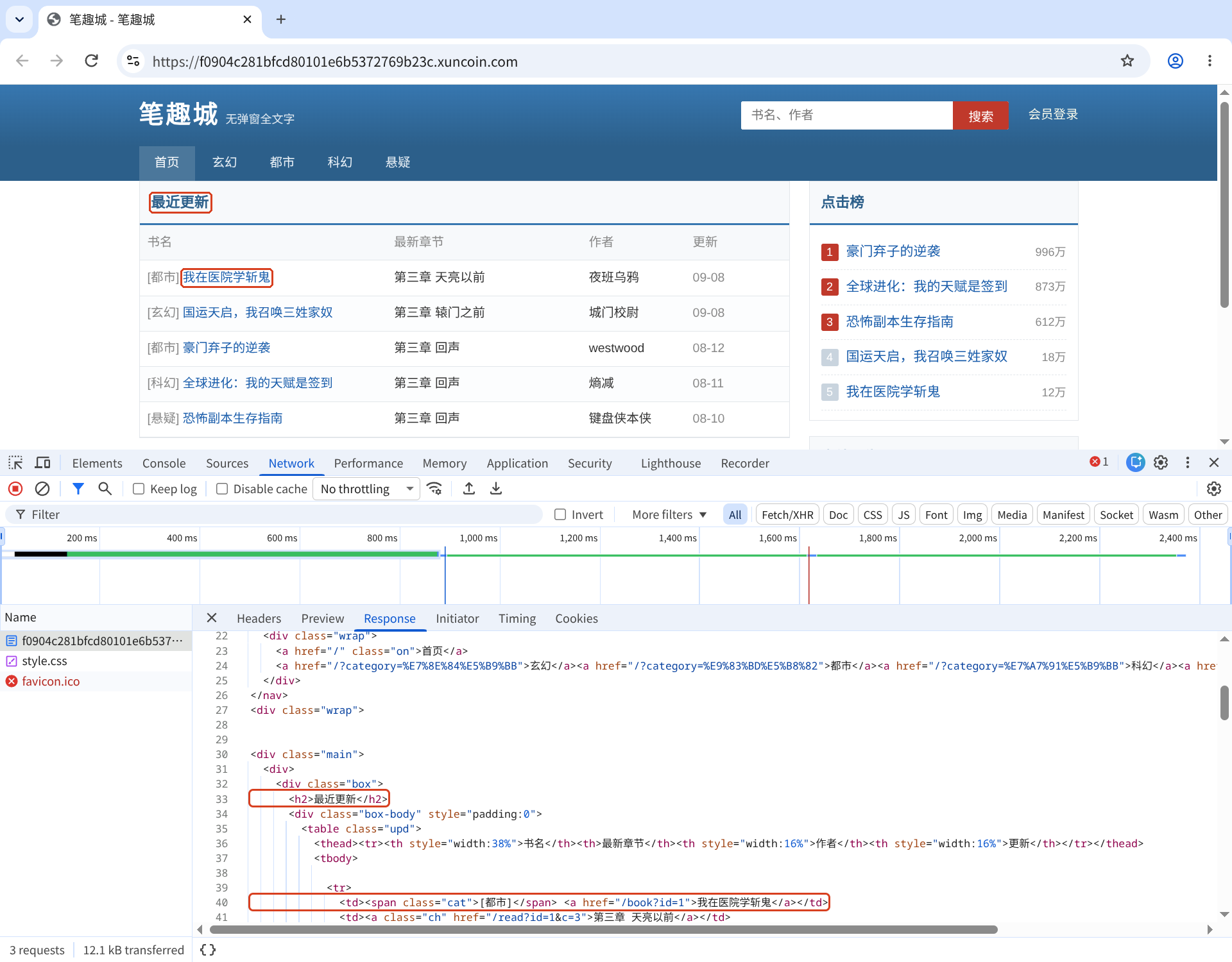The height and width of the screenshot is (962, 1232).
Task: Close the request details pane
Action: [212, 618]
